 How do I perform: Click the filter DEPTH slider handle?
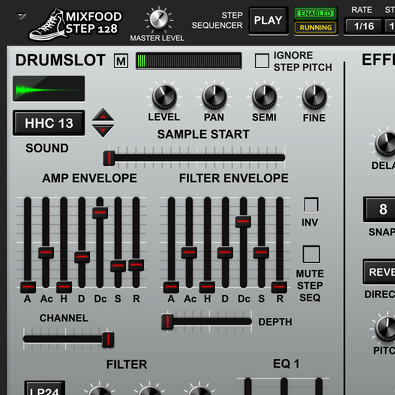[167, 322]
